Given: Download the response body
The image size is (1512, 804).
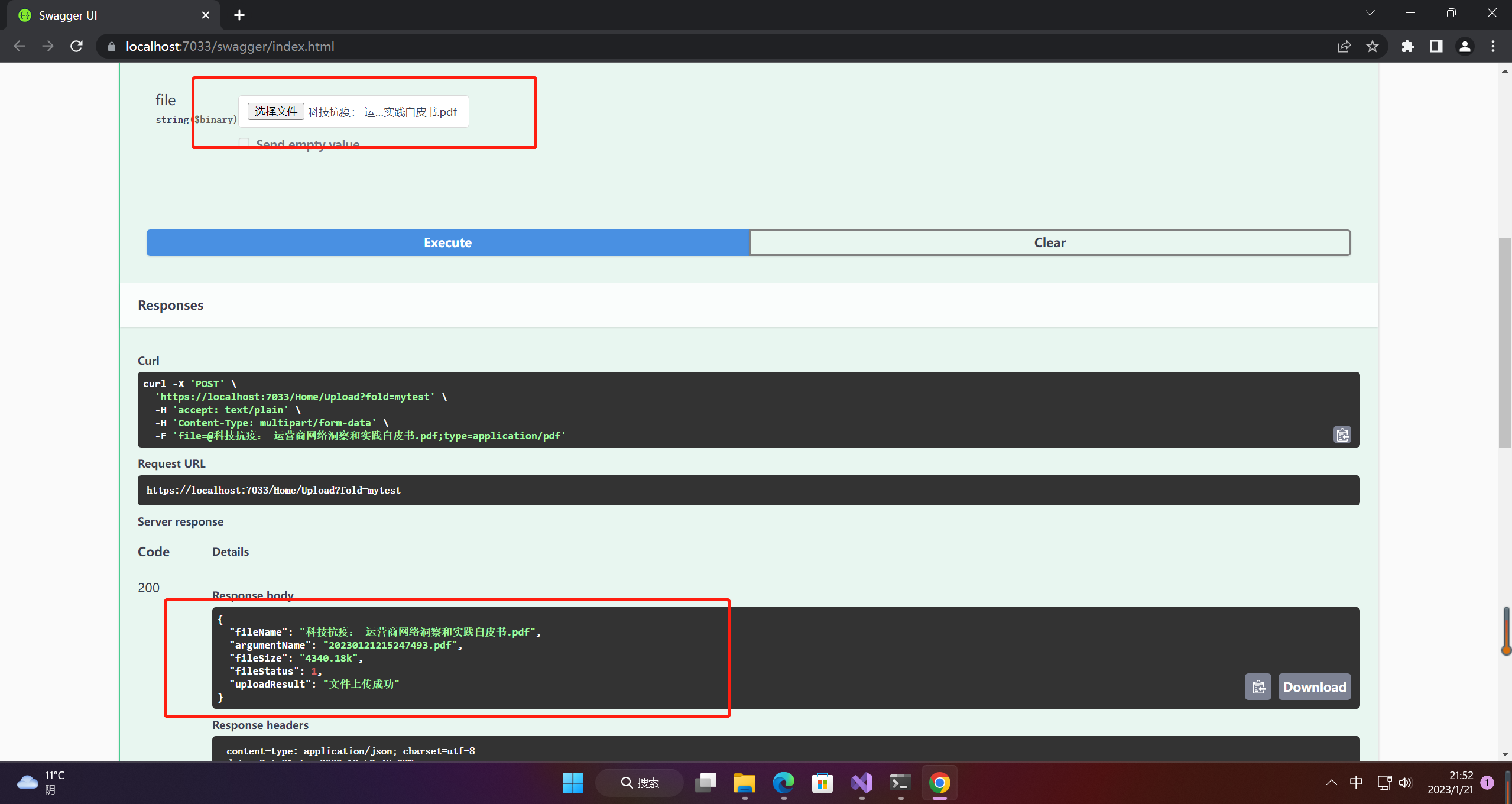Looking at the screenshot, I should pyautogui.click(x=1315, y=687).
